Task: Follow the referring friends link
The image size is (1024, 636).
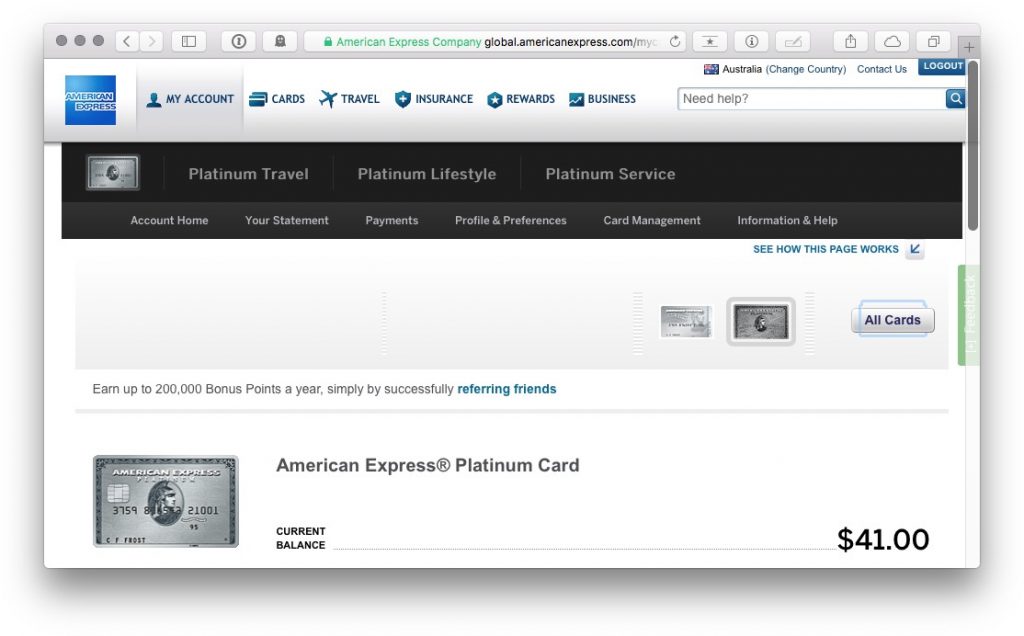Action: 506,389
